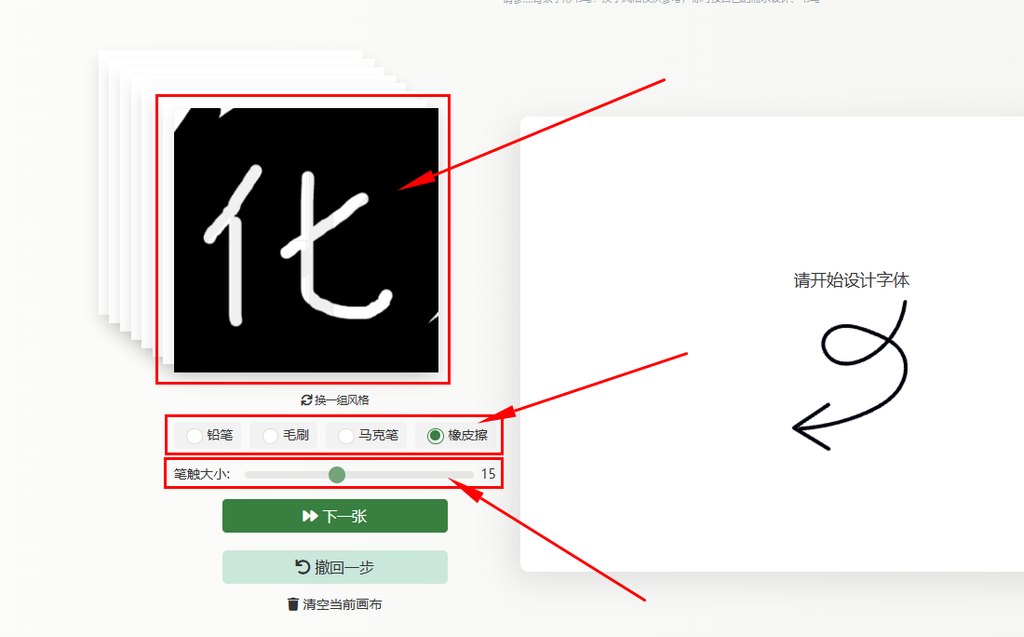Select the 铅笔 pencil radio option
This screenshot has height=637, width=1024.
click(x=208, y=435)
